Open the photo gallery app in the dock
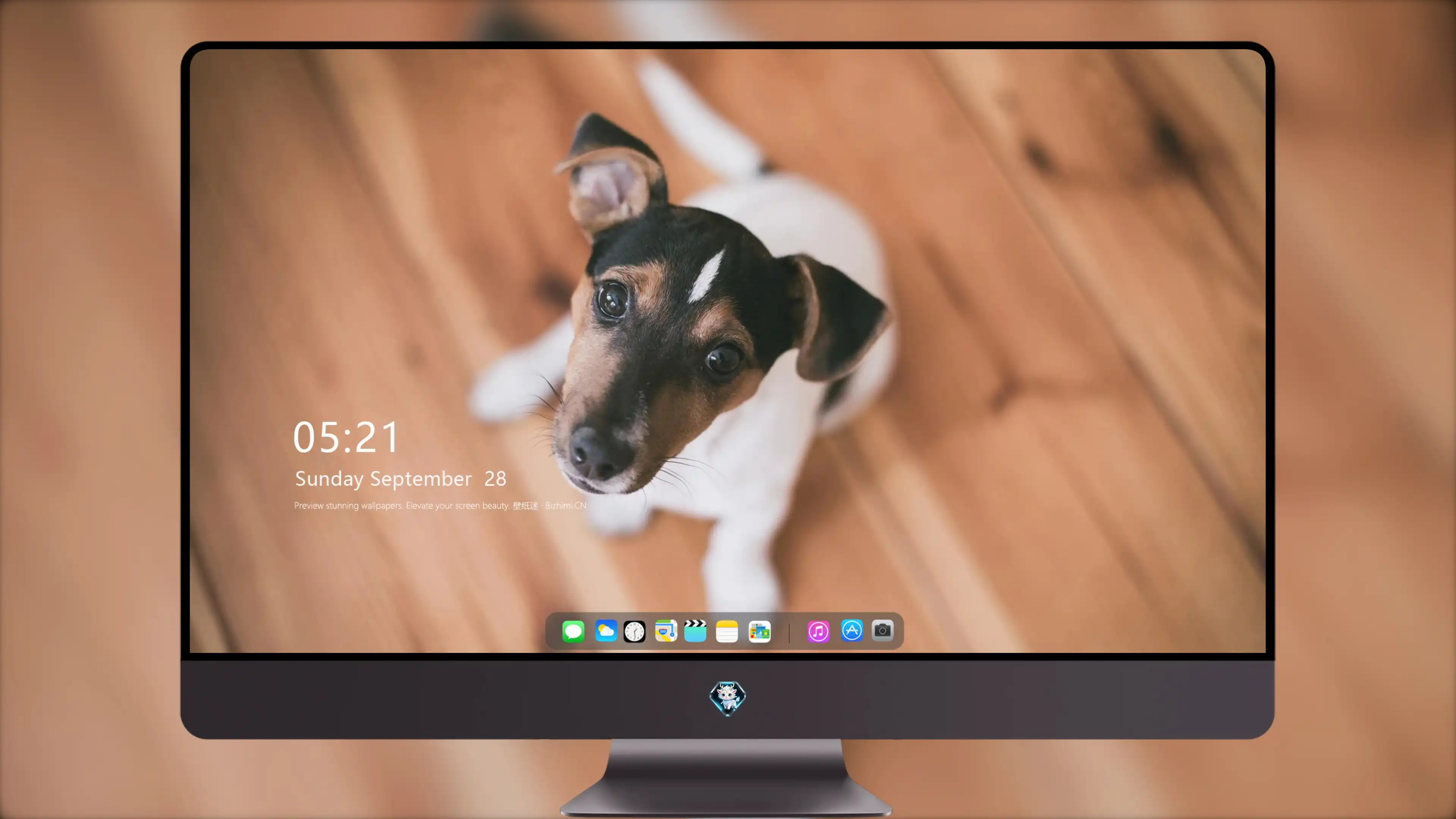1456x819 pixels. click(759, 631)
